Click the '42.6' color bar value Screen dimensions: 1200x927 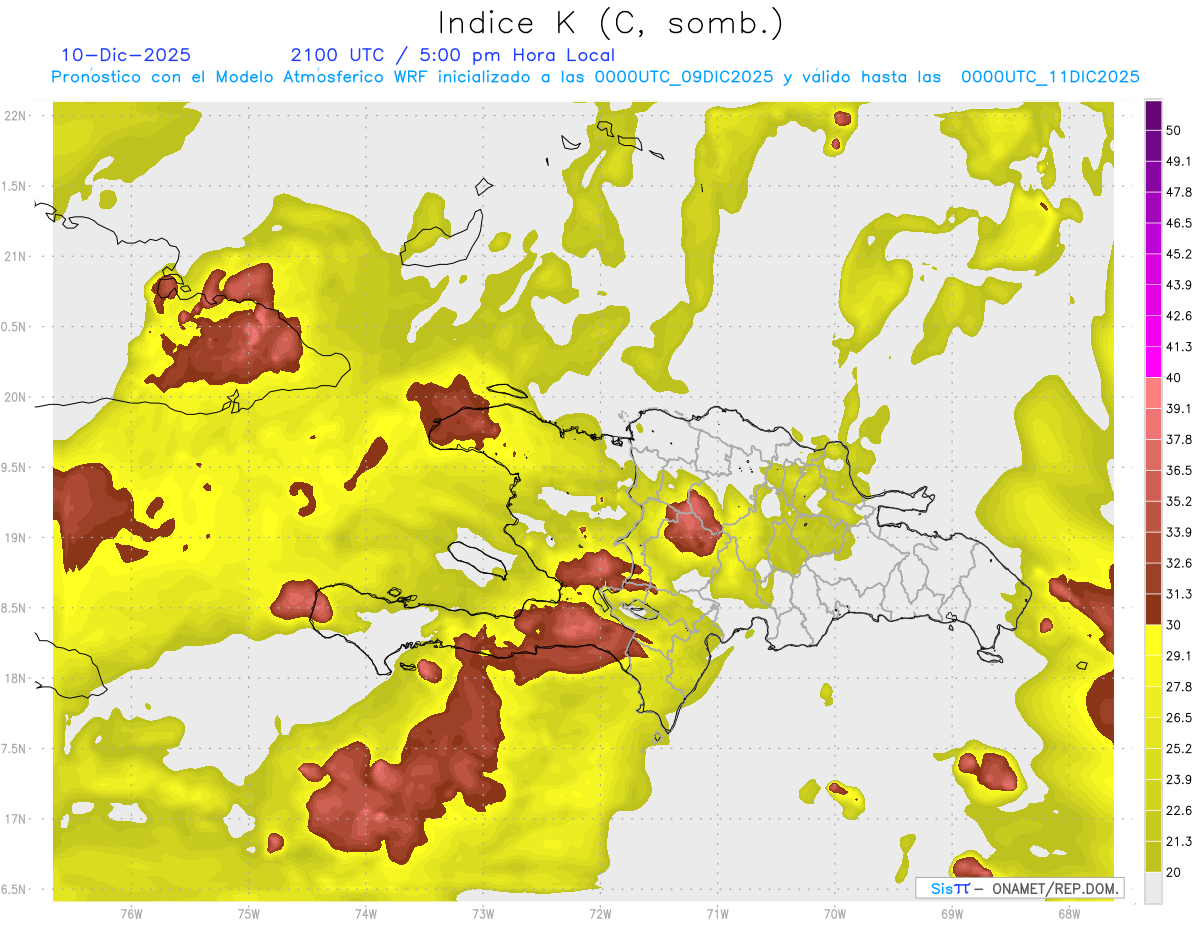pyautogui.click(x=1179, y=316)
